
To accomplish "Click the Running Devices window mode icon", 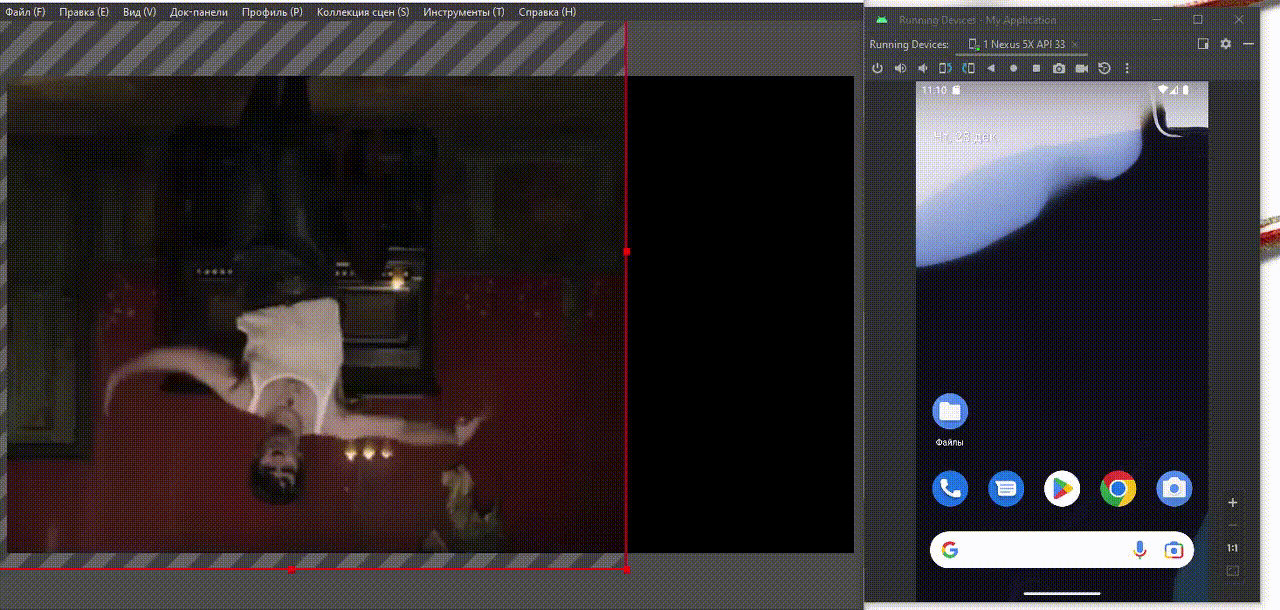I will click(1204, 44).
